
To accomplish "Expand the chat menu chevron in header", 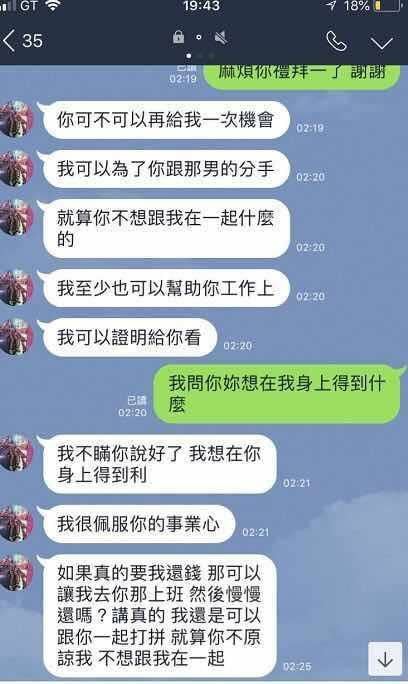I will click(x=381, y=43).
